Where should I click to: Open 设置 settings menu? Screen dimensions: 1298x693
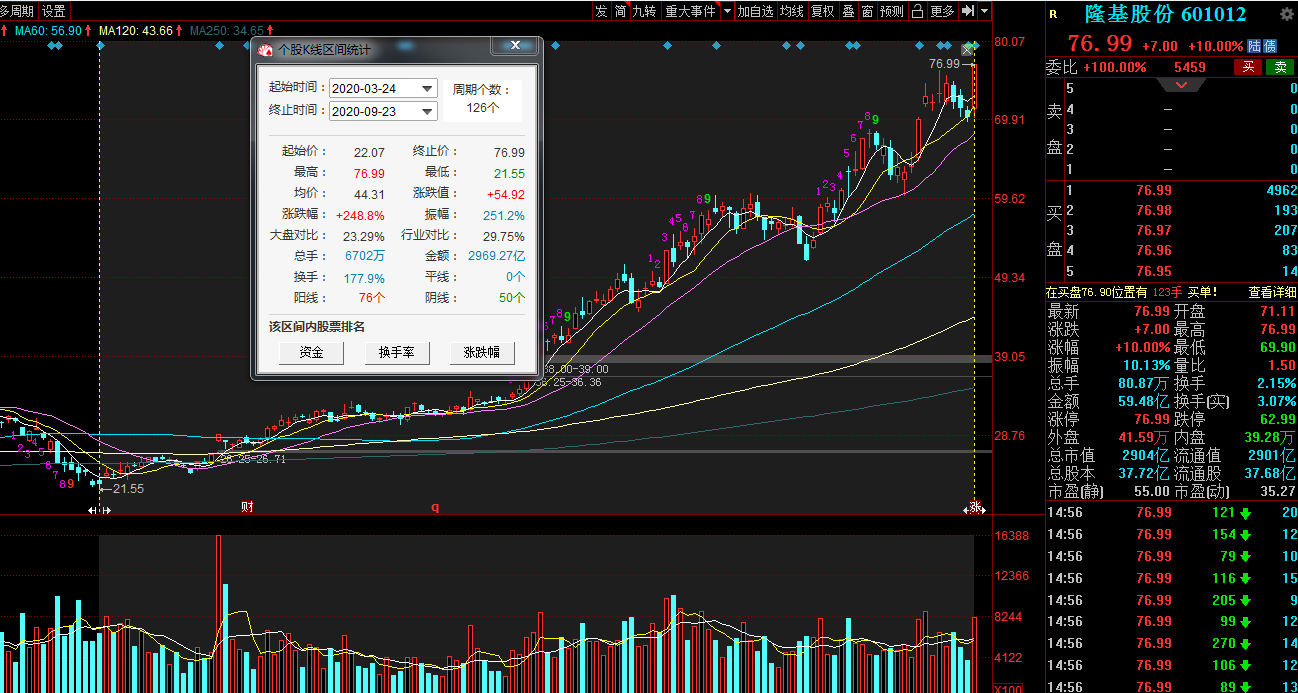[x=54, y=11]
